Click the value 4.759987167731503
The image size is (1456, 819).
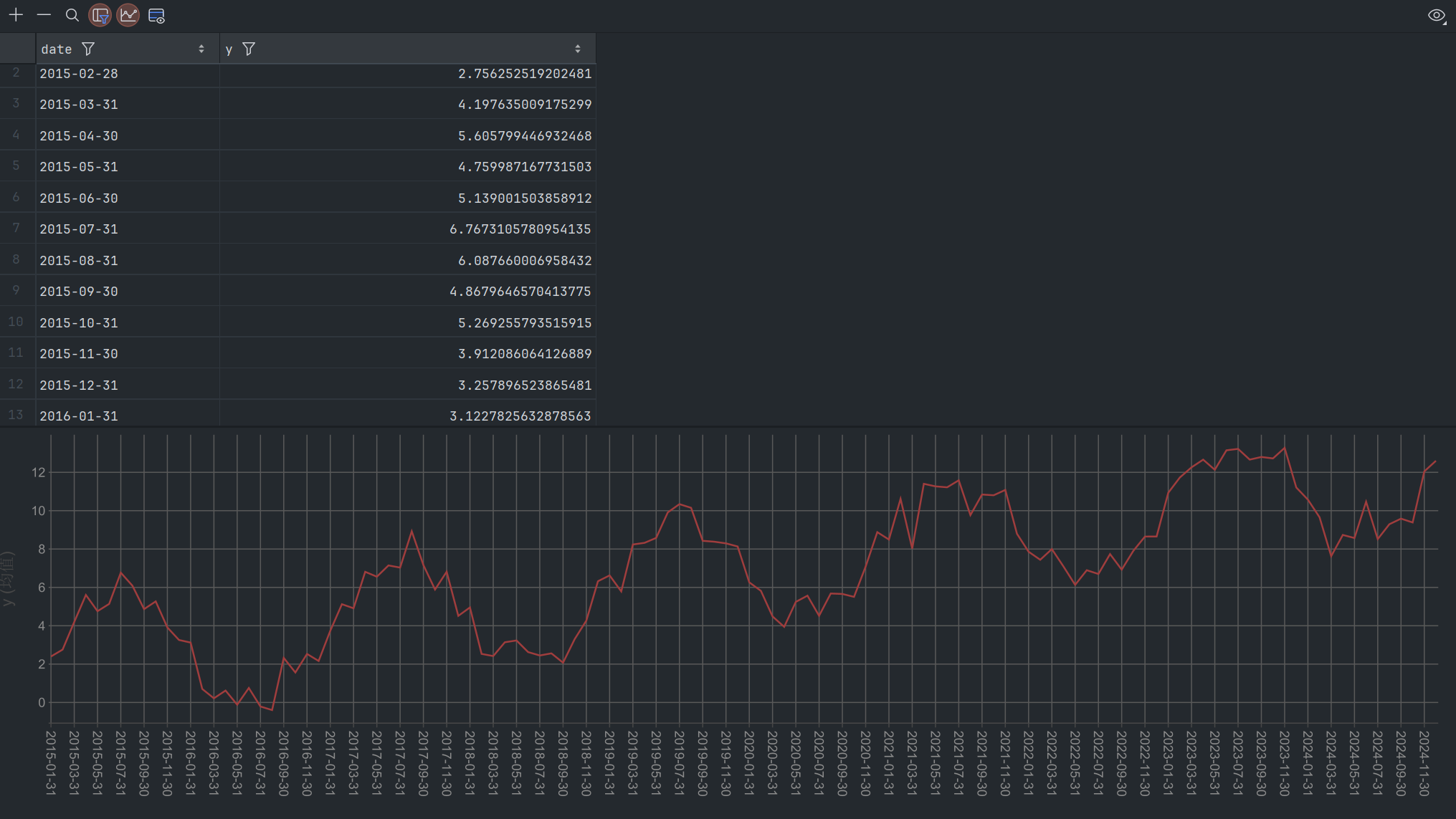[525, 167]
